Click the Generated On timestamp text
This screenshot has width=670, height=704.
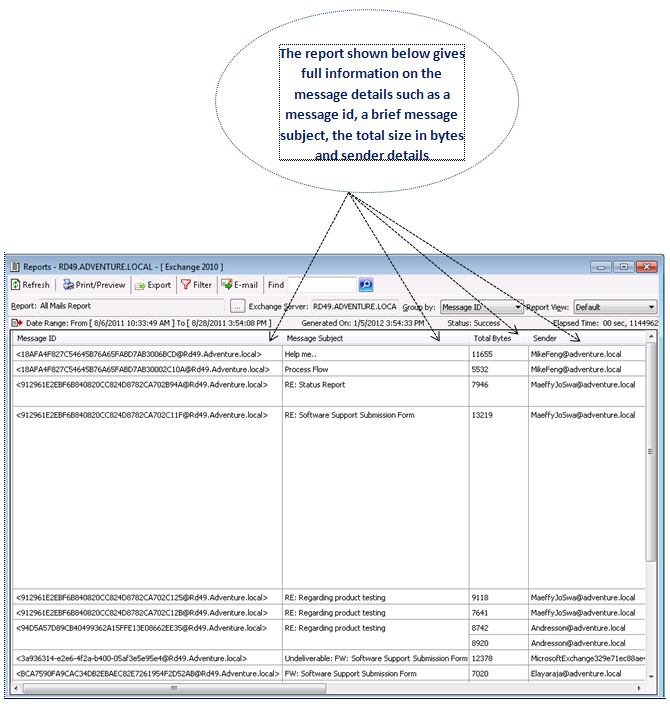point(363,323)
